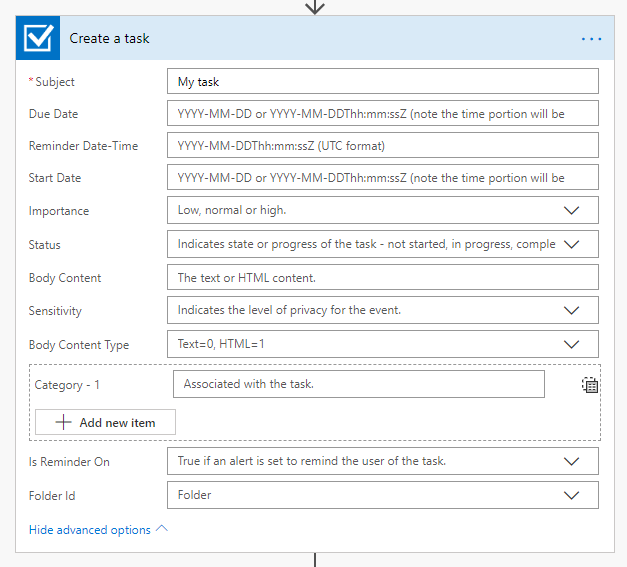Click the Create a task checkmark icon
The width and height of the screenshot is (627, 567).
point(38,38)
